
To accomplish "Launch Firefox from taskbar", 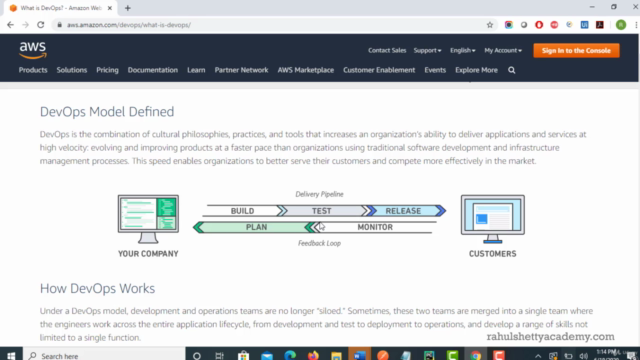I will click(313, 356).
